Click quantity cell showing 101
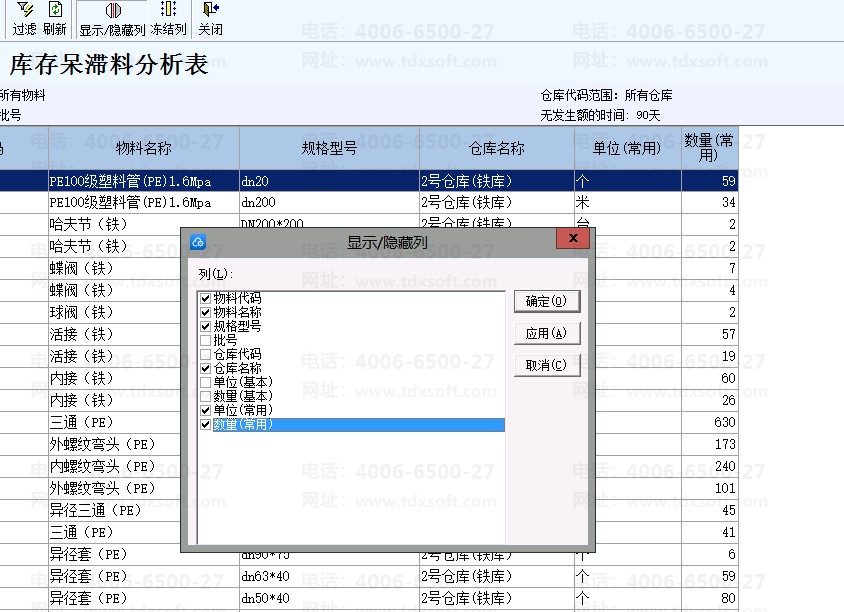844x612 pixels. 709,488
